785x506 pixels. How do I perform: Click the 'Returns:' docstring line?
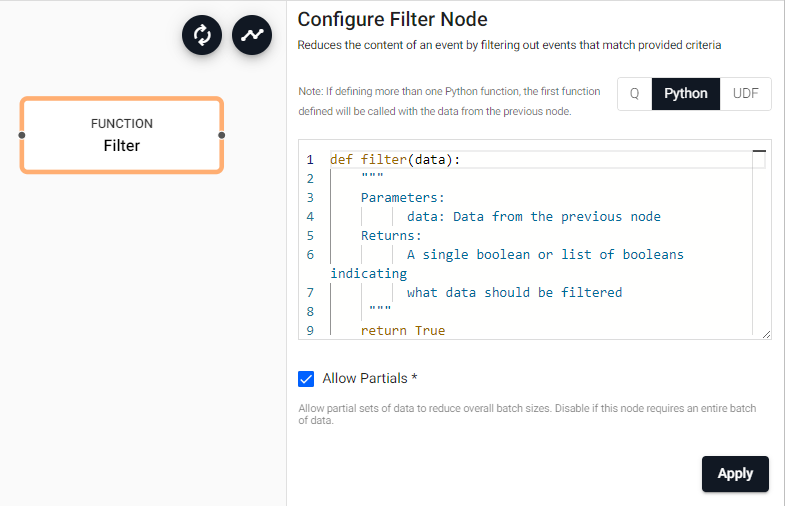coord(391,236)
